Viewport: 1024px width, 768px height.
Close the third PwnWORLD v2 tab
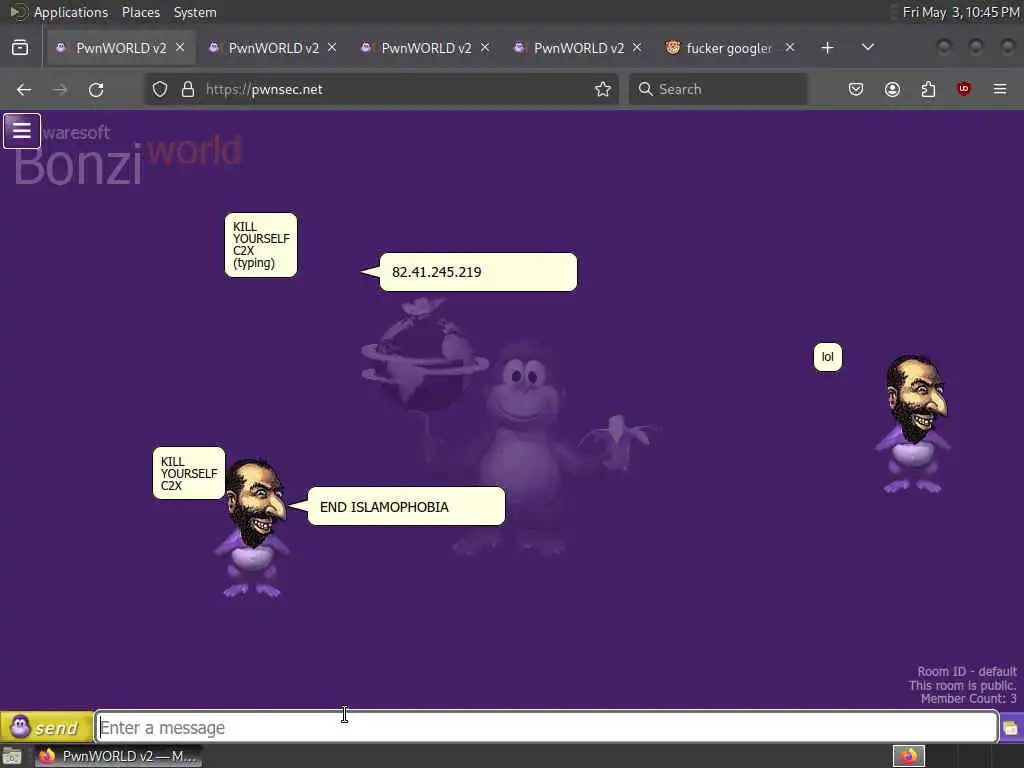(485, 48)
